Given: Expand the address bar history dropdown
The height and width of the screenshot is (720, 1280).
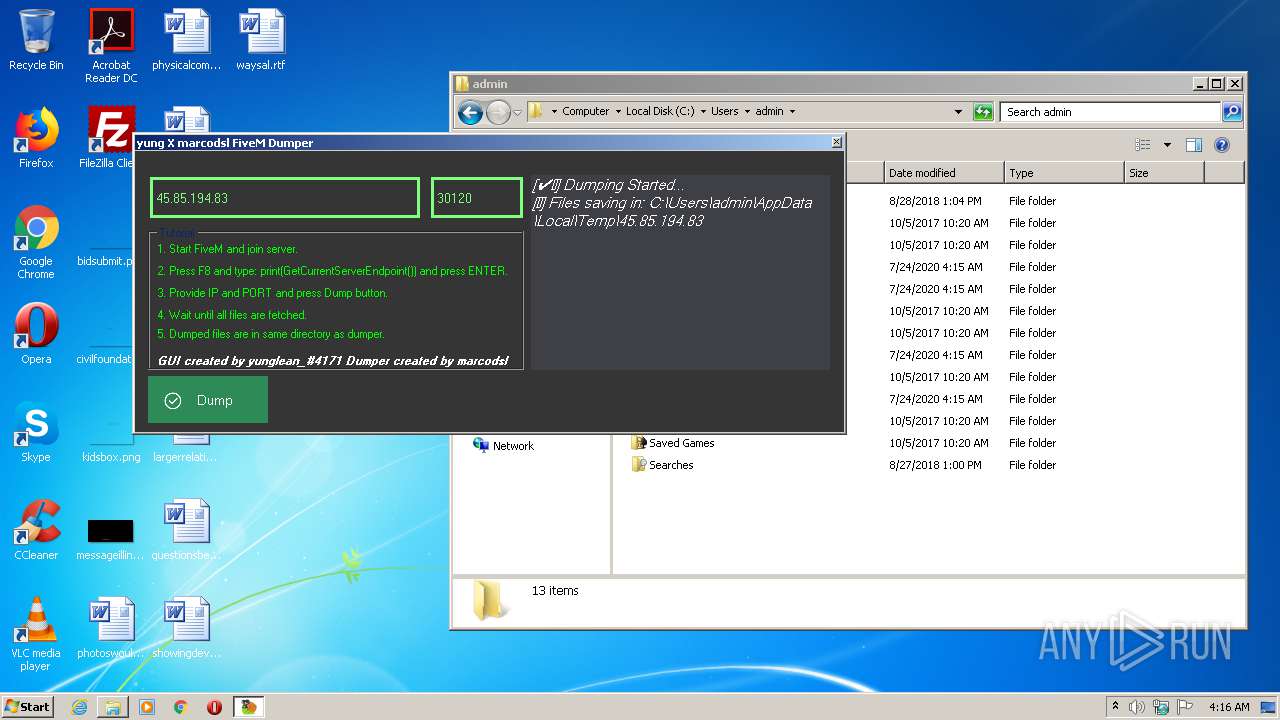Looking at the screenshot, I should 958,112.
